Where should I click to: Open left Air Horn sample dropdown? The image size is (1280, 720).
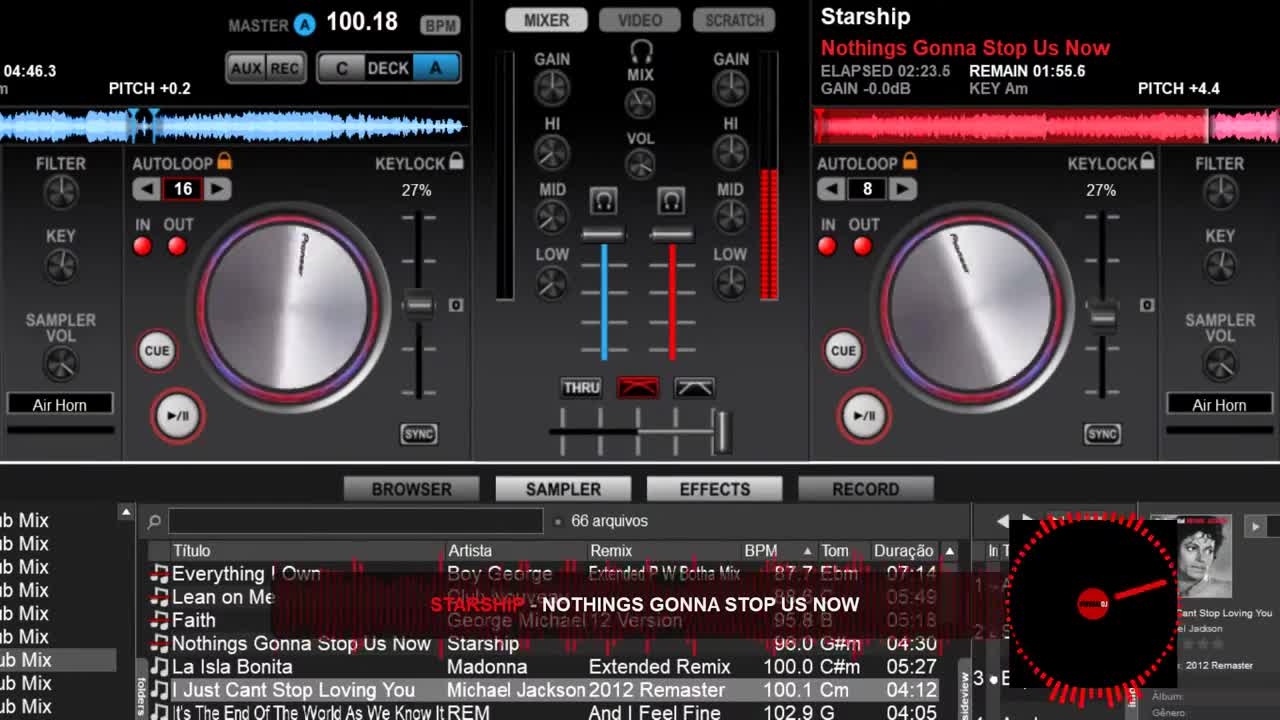[x=60, y=405]
